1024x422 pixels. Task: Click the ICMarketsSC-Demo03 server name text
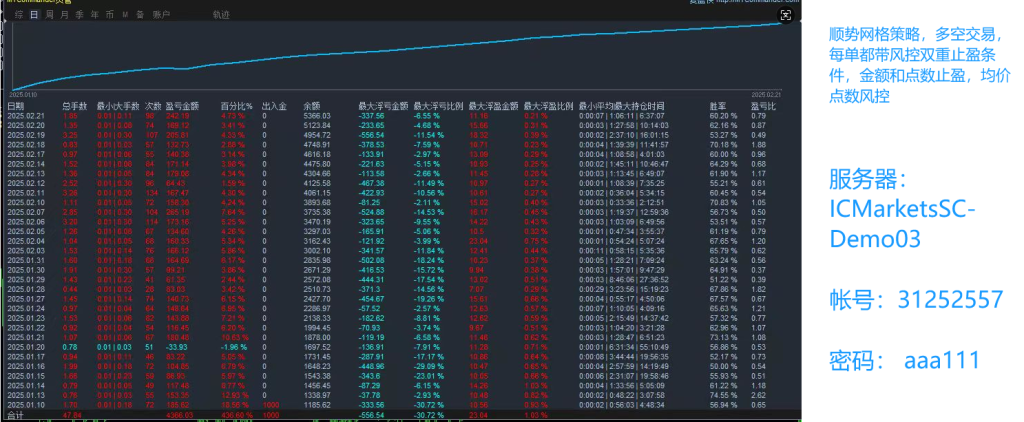pos(903,224)
